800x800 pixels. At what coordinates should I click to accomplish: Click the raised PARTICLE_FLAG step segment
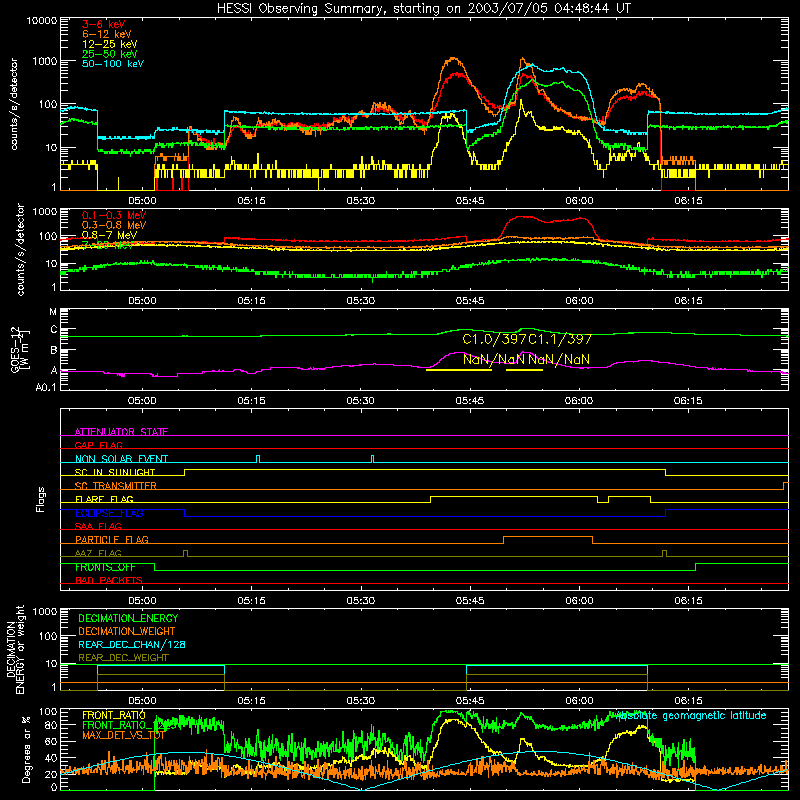(x=548, y=537)
